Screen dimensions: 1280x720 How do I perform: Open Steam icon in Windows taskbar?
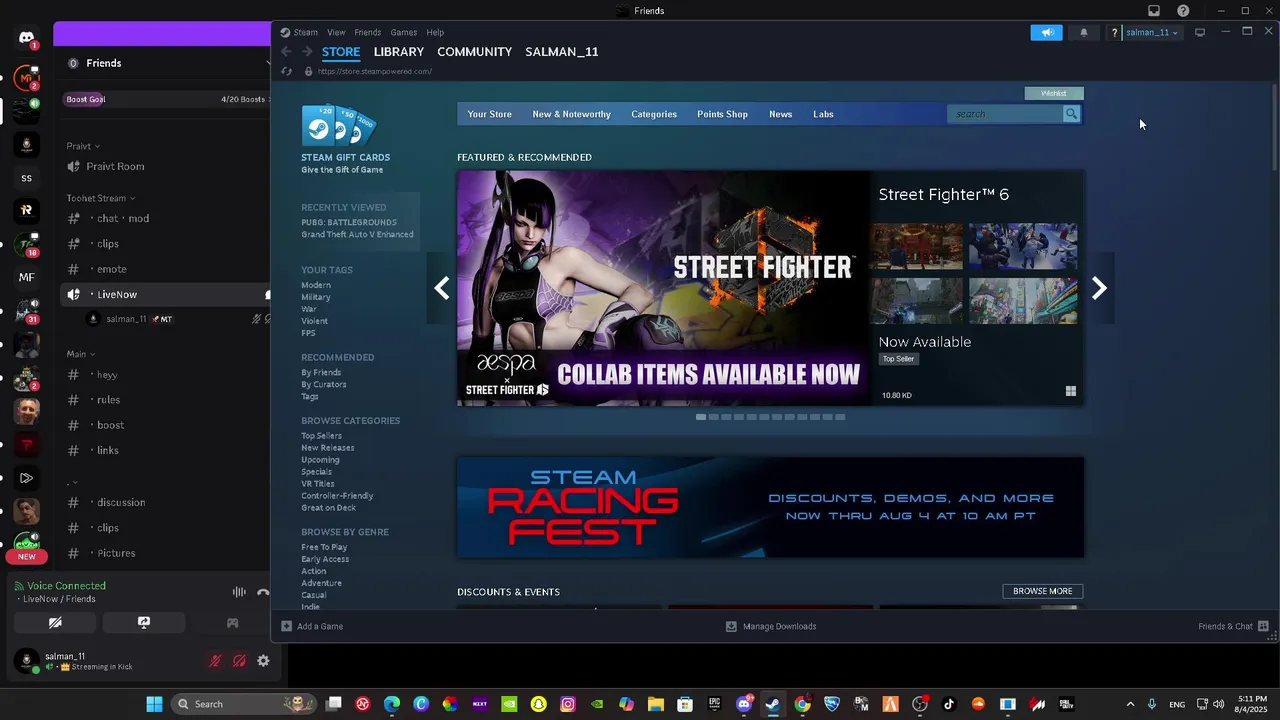pyautogui.click(x=772, y=704)
